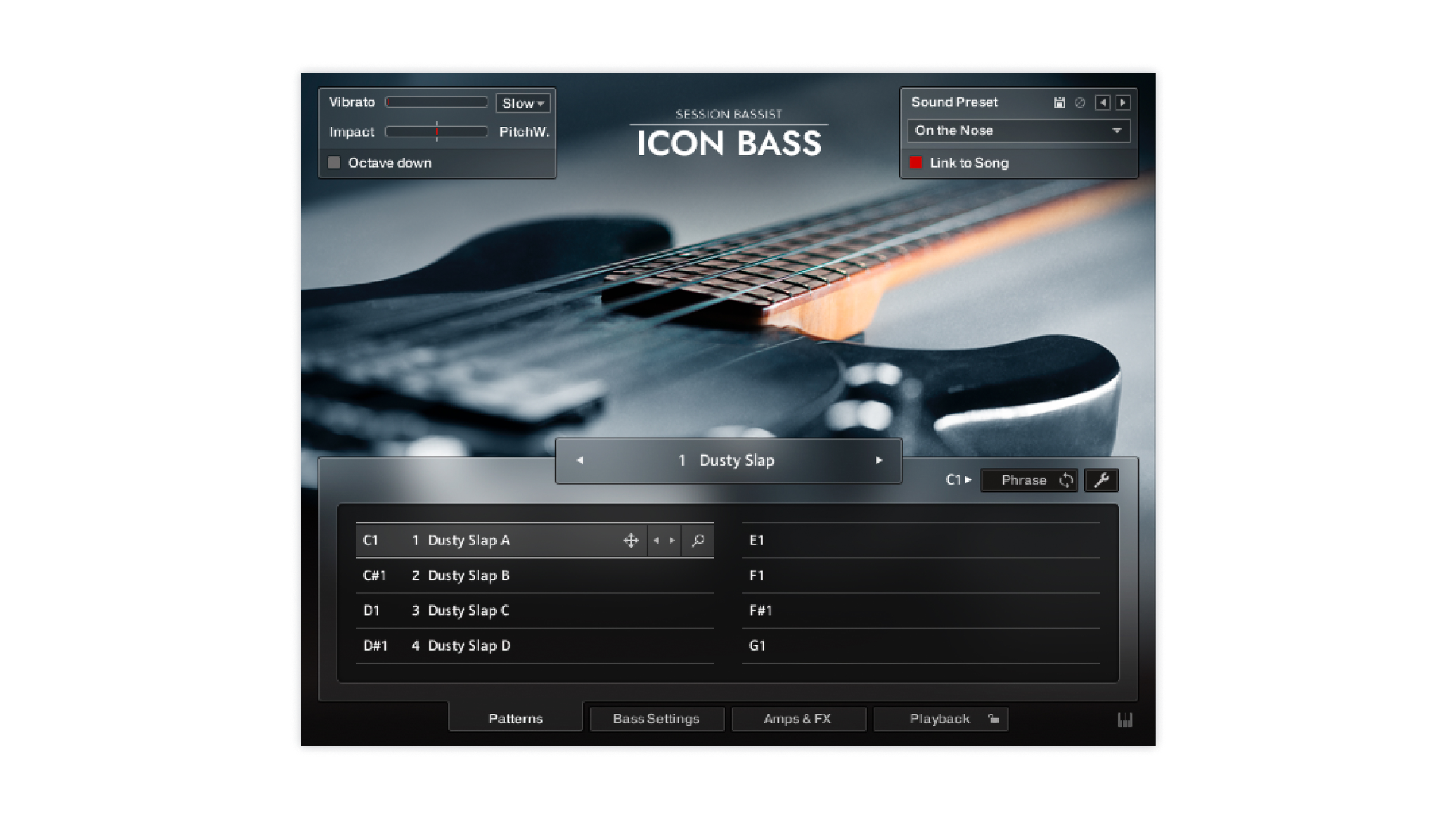This screenshot has width=1456, height=819.
Task: Click the keyboard icon in bottom corner
Action: coord(1125,720)
